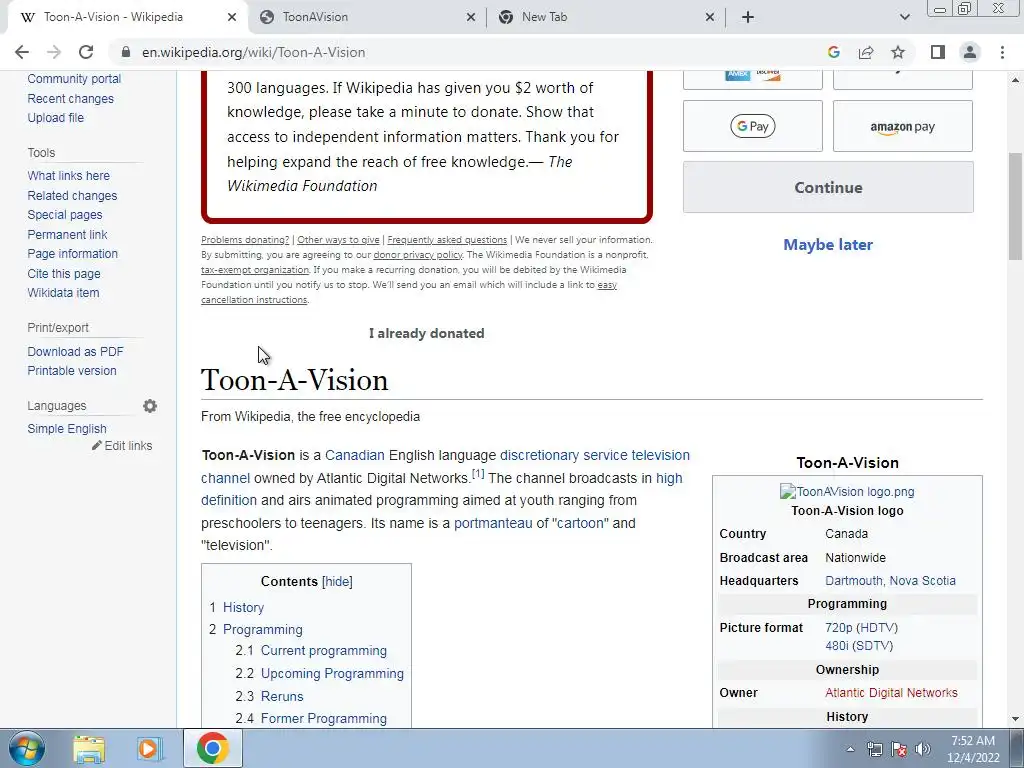Screen dimensions: 1024x768
Task: Open the side panel icon
Action: click(938, 52)
